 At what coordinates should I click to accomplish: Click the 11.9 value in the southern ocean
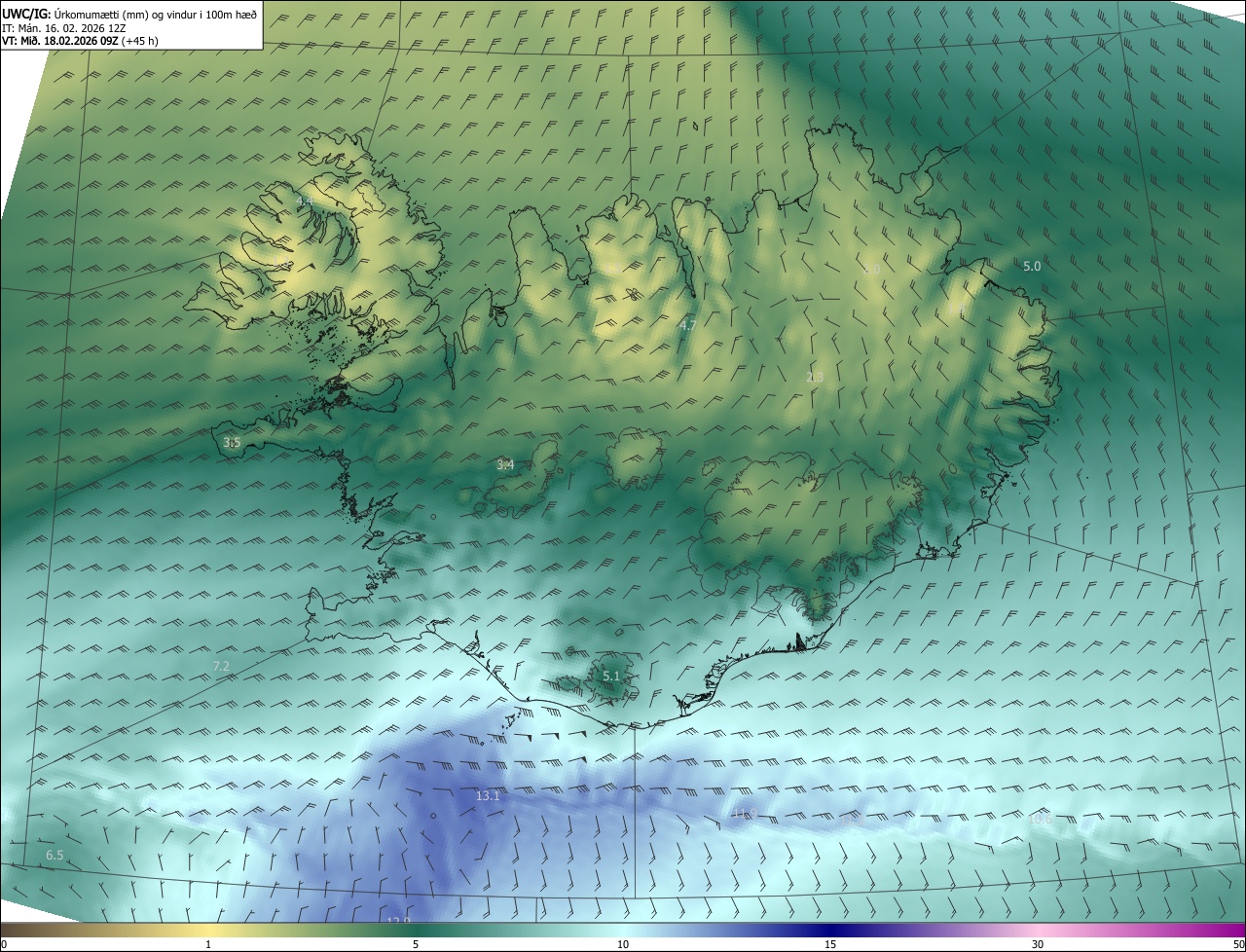pos(745,814)
